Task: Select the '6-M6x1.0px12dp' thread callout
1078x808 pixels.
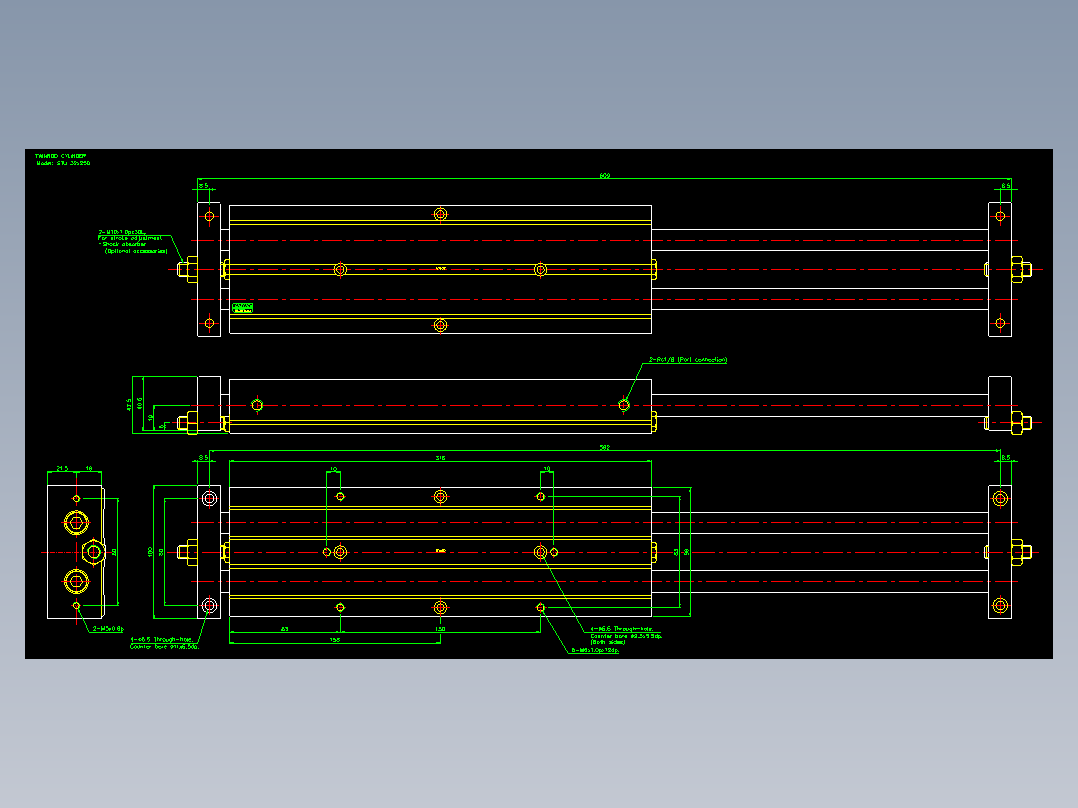Action: point(595,651)
